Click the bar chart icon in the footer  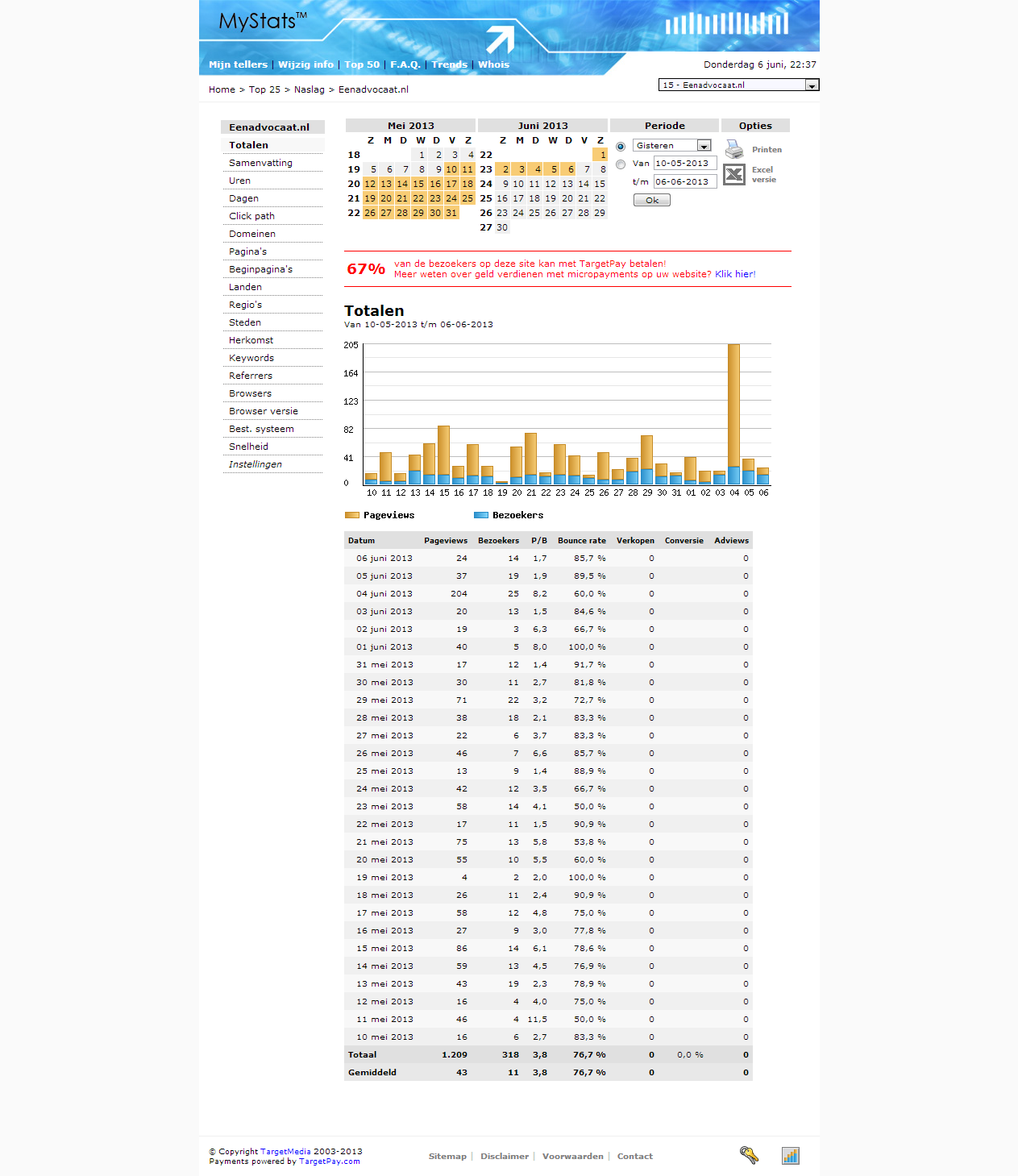click(791, 1156)
